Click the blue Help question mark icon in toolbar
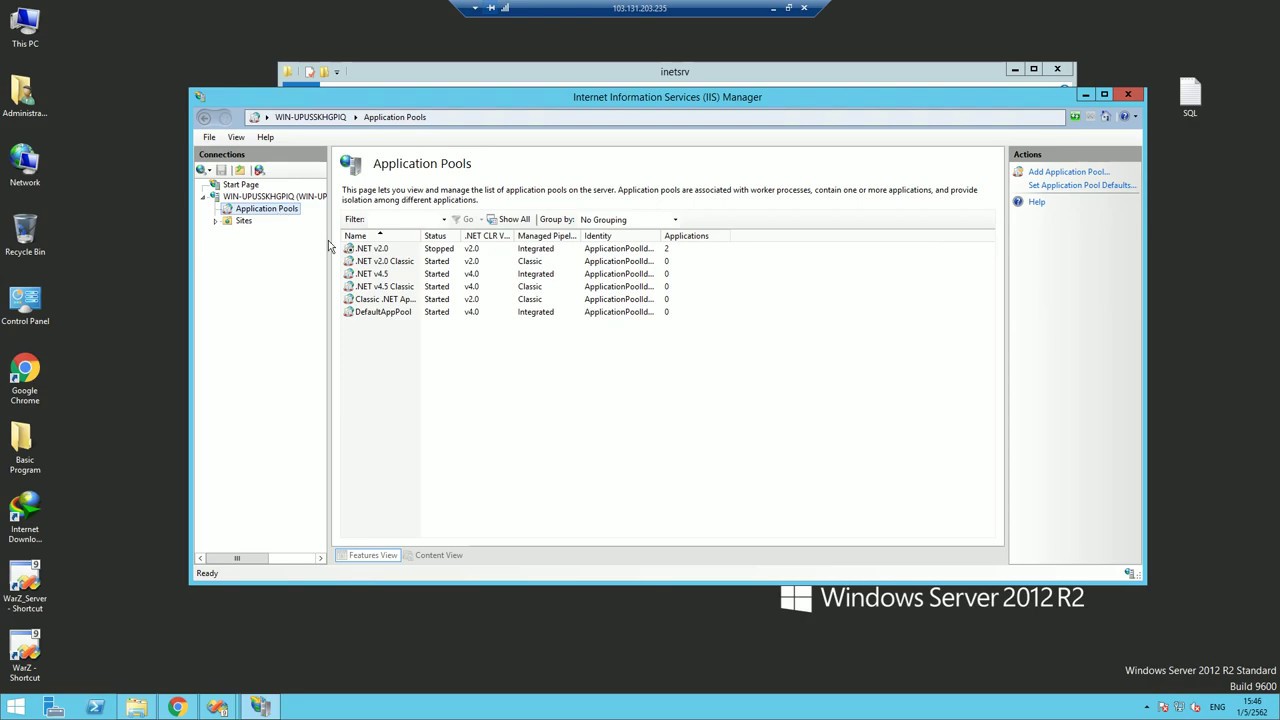 [1124, 117]
